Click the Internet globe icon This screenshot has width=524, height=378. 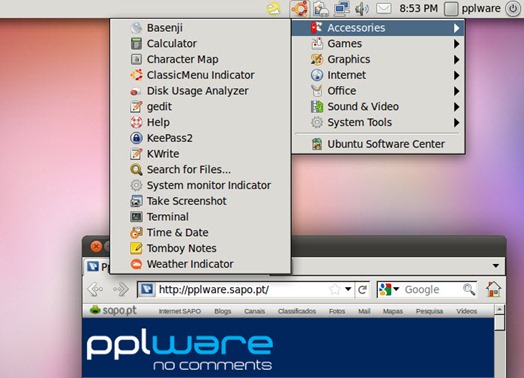[x=317, y=75]
